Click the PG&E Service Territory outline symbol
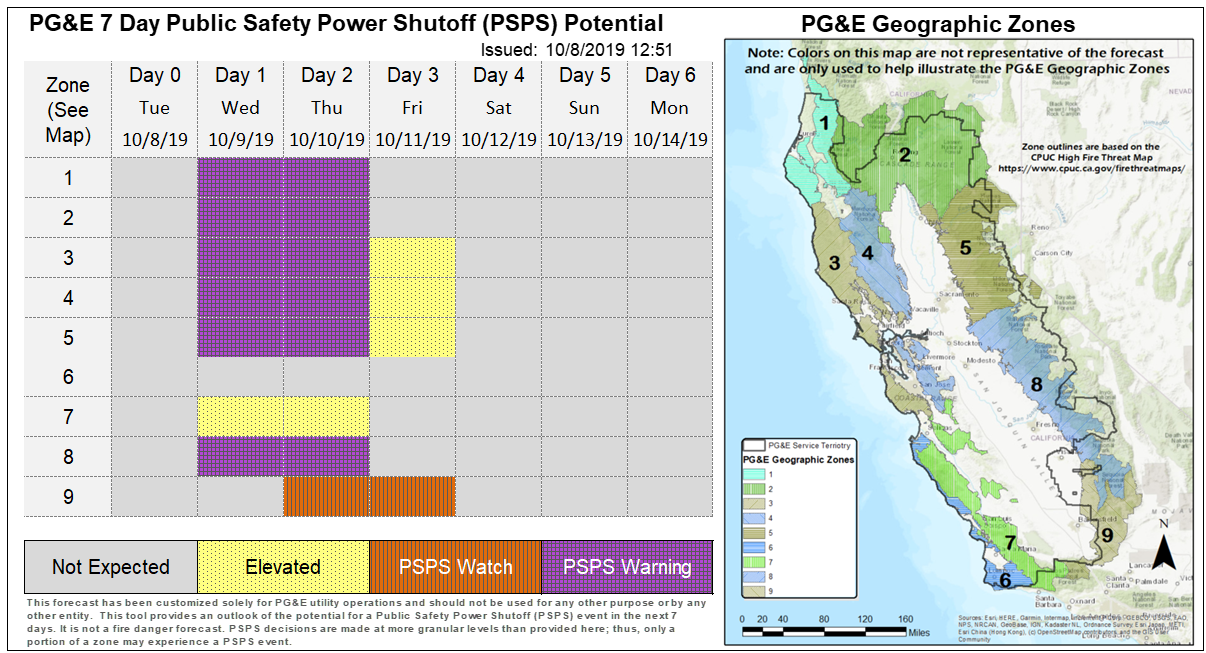The height and width of the screenshot is (653, 1206). [753, 442]
